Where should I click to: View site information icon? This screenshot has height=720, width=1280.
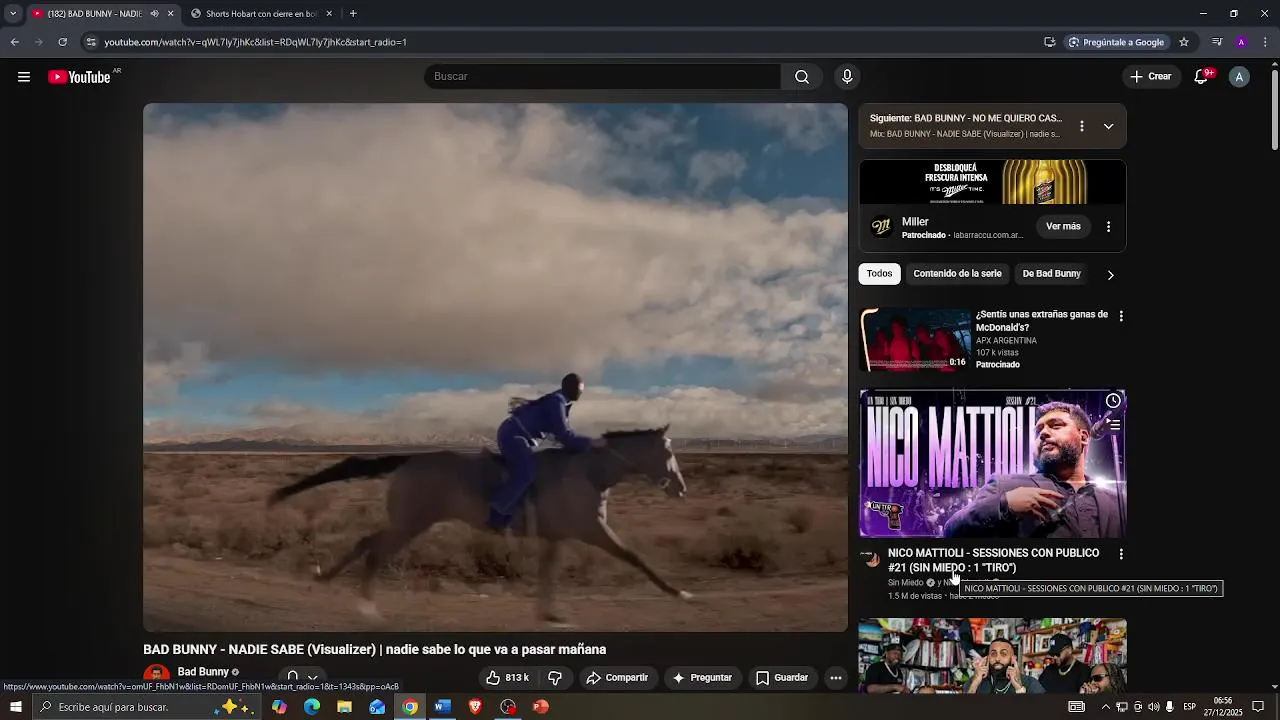click(x=91, y=42)
